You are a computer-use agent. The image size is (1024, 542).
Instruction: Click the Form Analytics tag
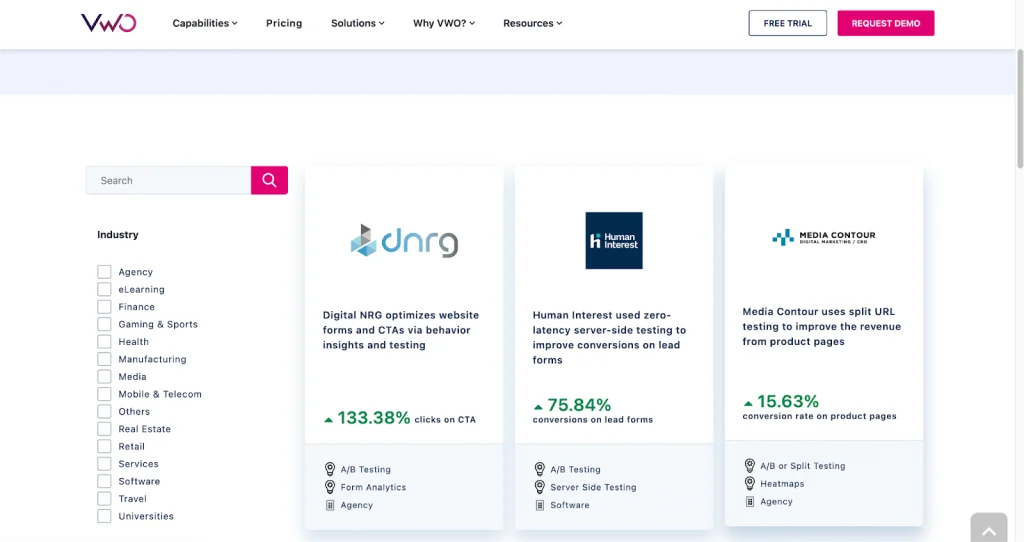coord(373,487)
